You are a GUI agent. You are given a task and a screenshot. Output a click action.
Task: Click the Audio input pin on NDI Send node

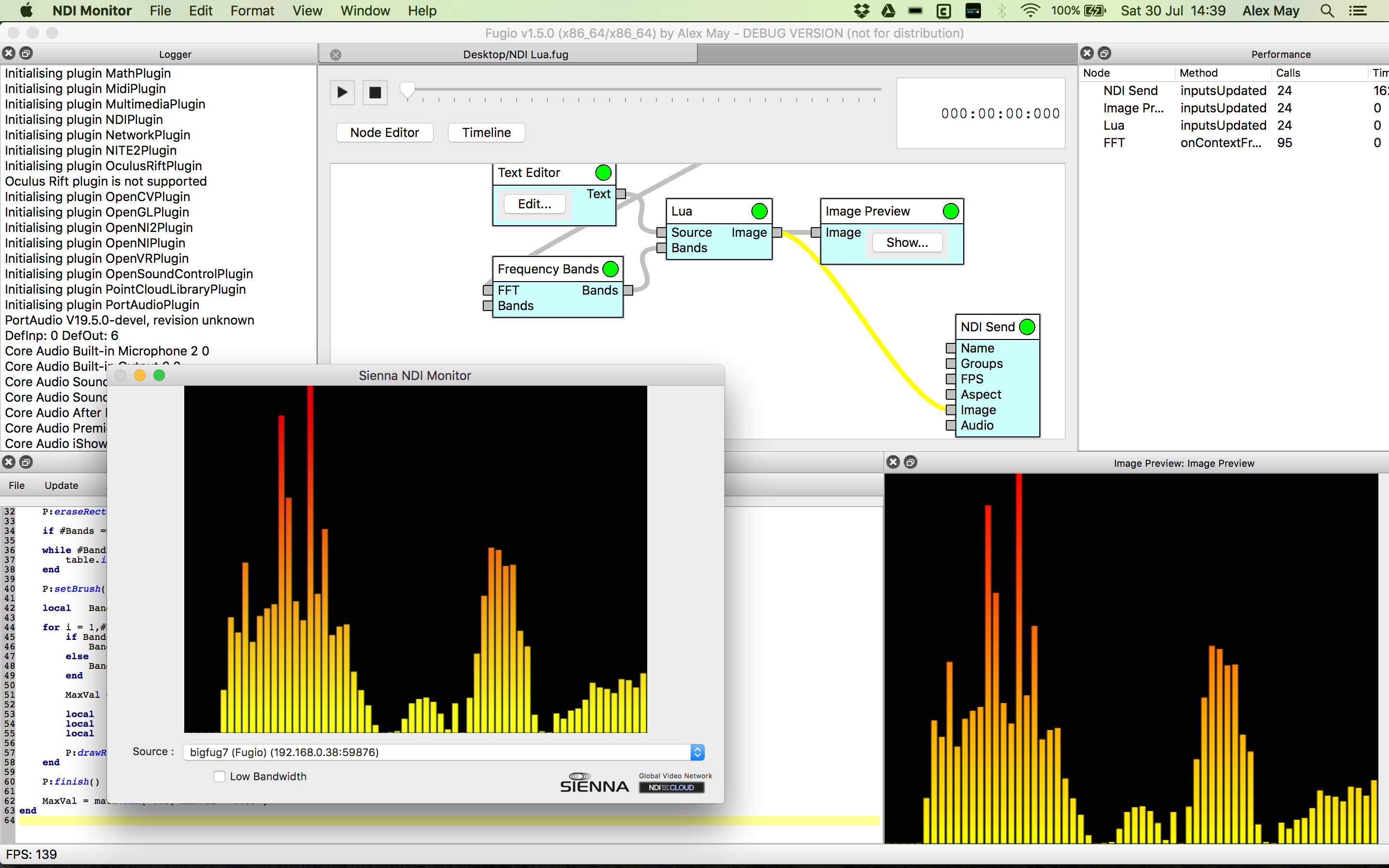(x=951, y=425)
